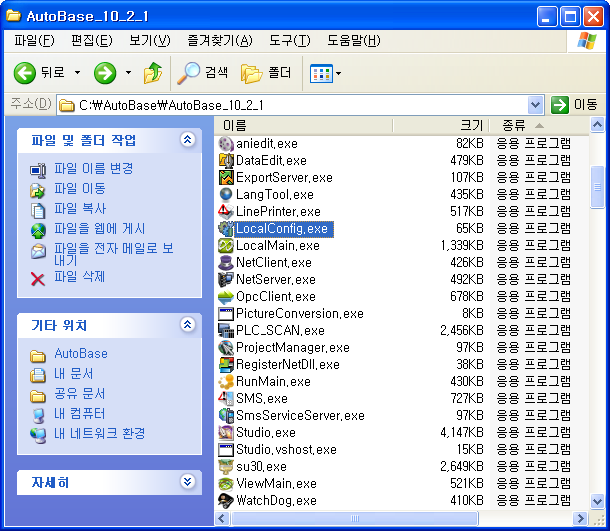Viewport: 610px width, 531px height.
Task: Open the Forward button history dropdown
Action: [128, 73]
